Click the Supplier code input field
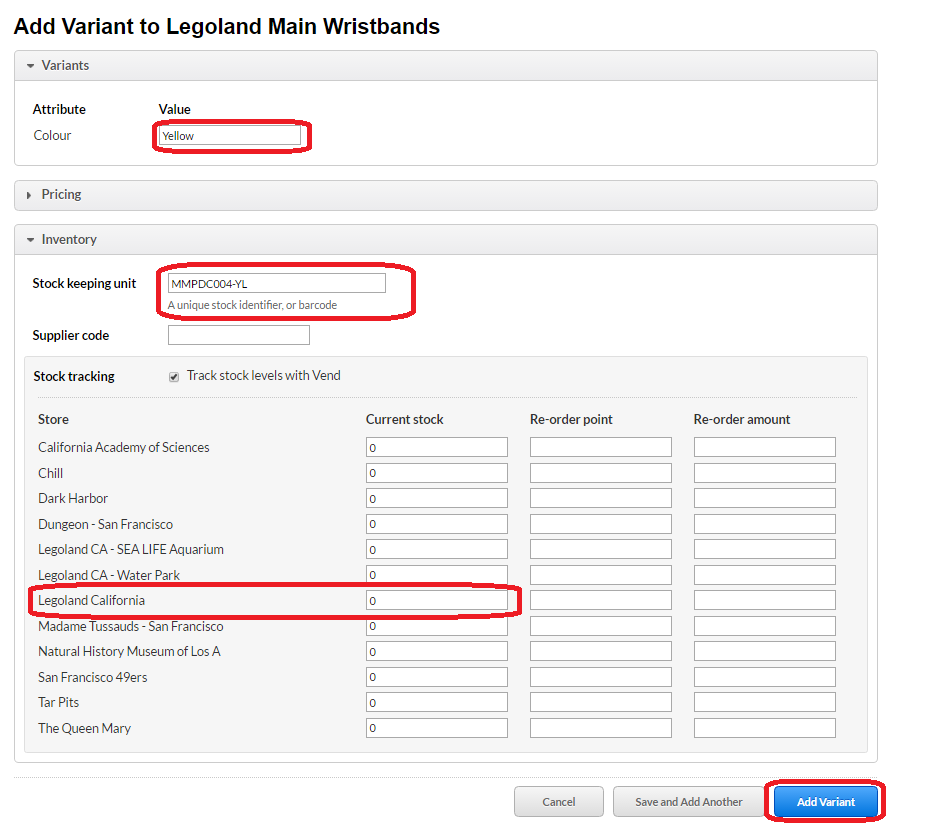Image resolution: width=925 pixels, height=832 pixels. click(x=239, y=335)
